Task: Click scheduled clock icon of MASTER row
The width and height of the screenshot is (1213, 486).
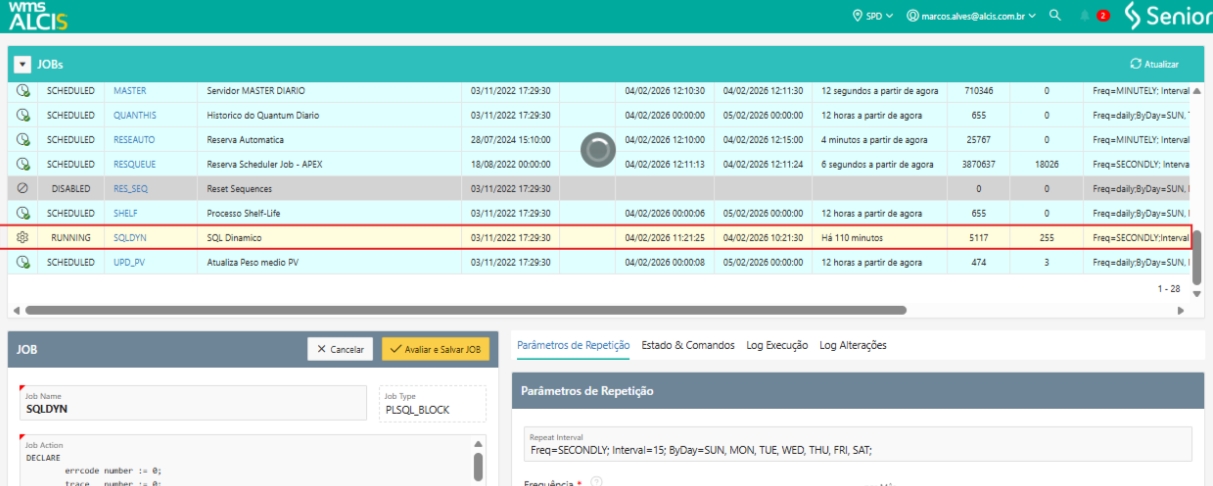Action: [x=23, y=91]
